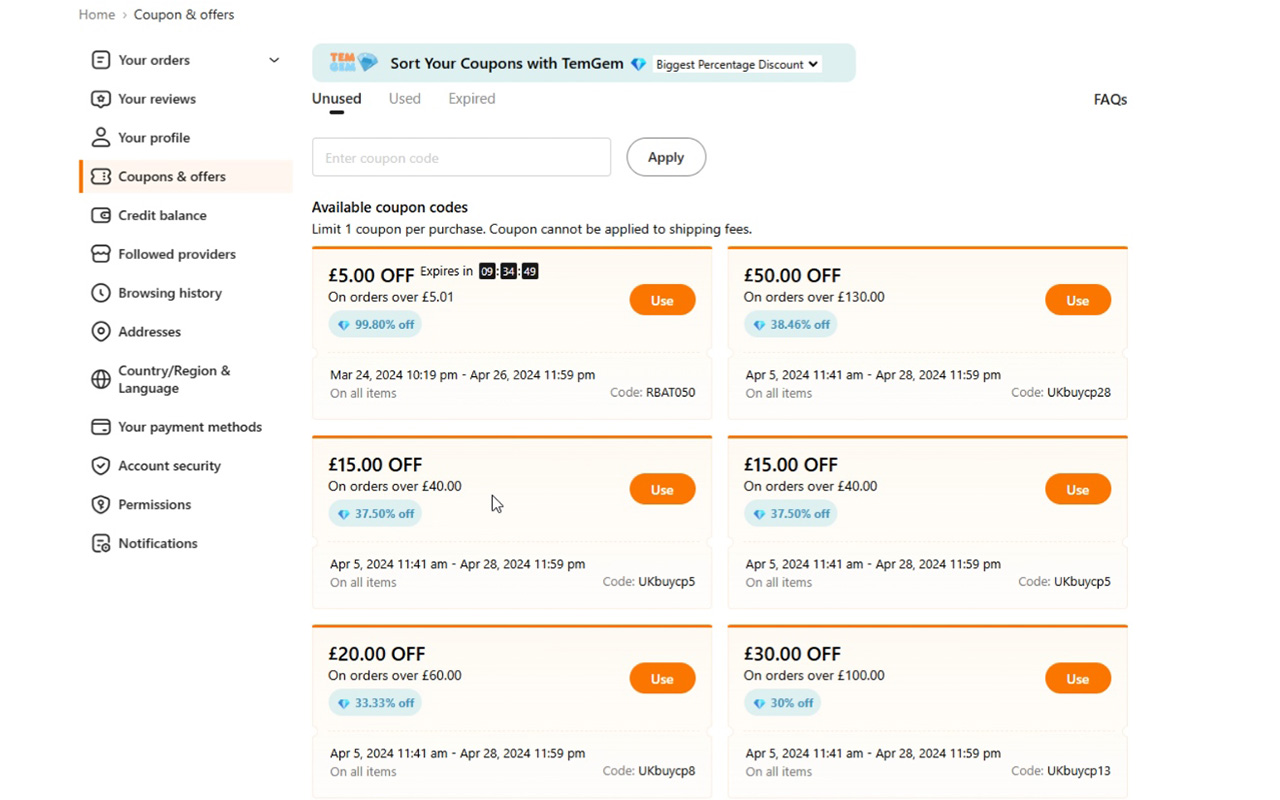The height and width of the screenshot is (800, 1280).
Task: Select the Addresses location pin icon
Action: (x=101, y=332)
